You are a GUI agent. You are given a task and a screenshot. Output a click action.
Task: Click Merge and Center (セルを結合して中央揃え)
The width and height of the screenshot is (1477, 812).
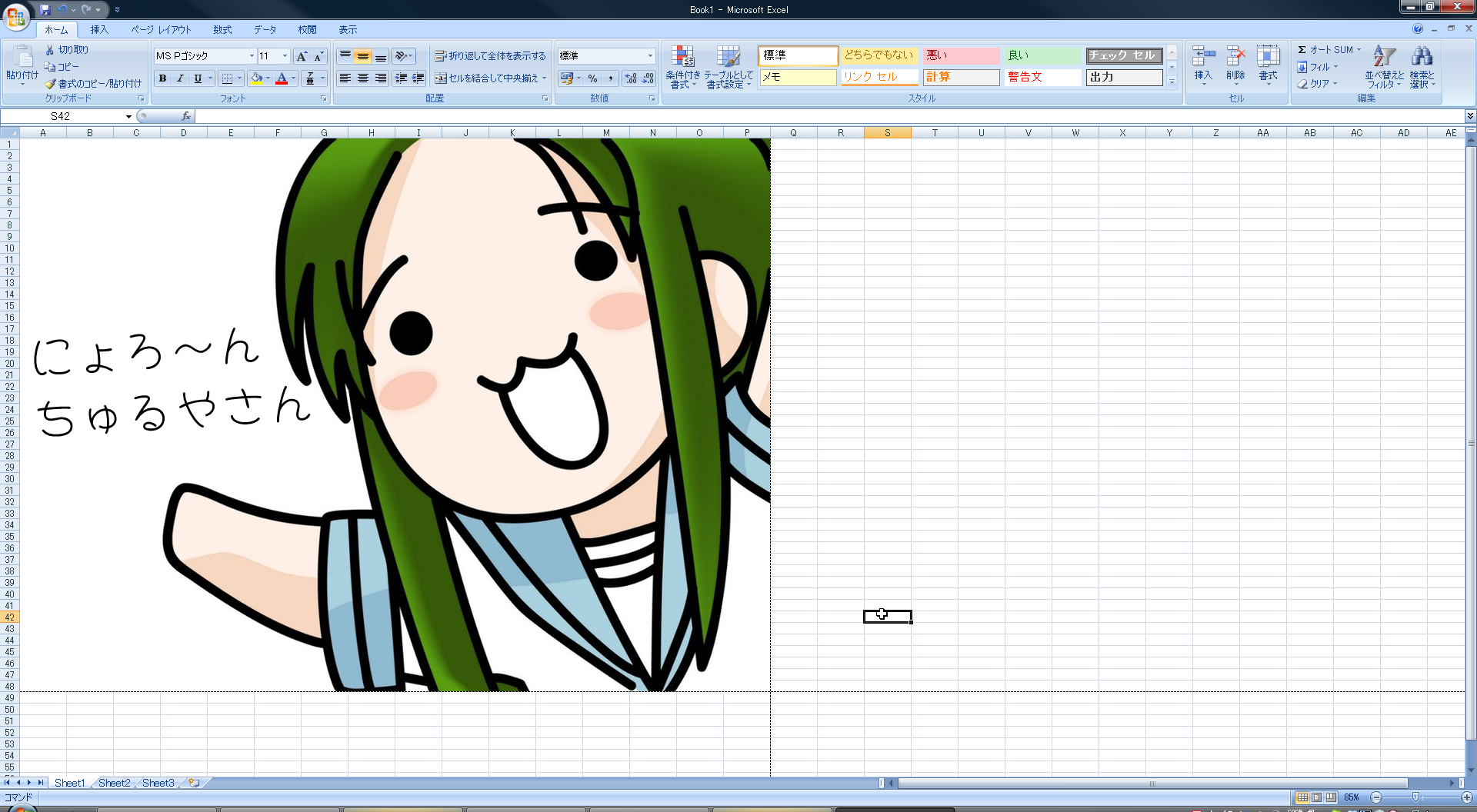click(x=486, y=78)
